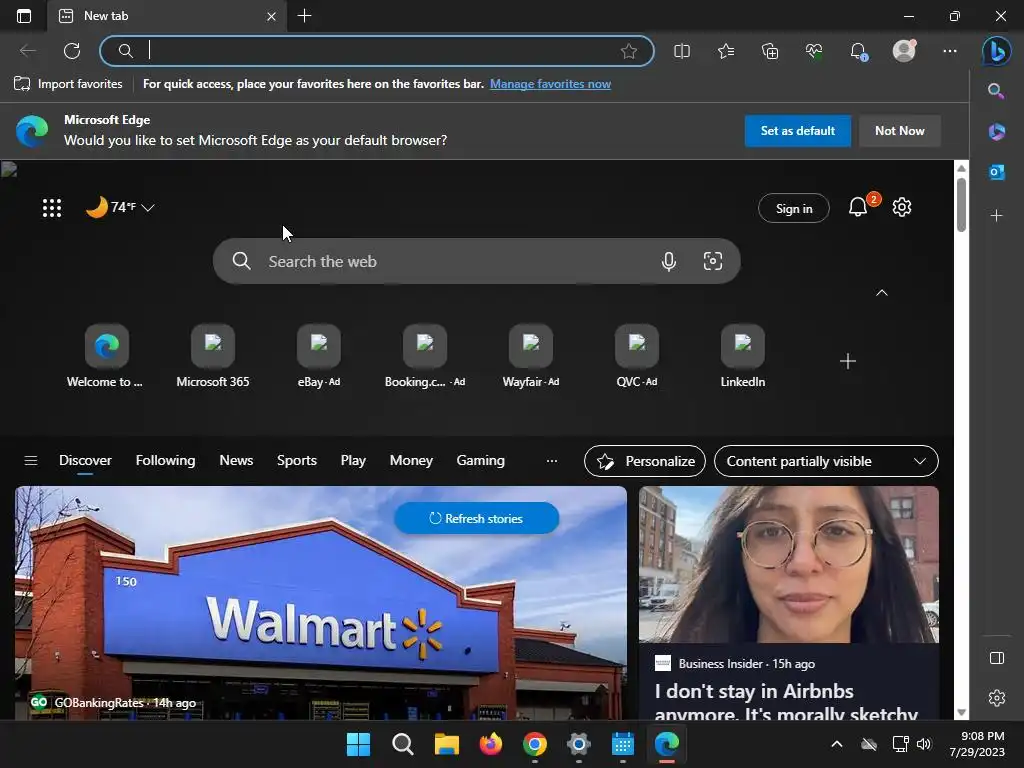Image resolution: width=1024 pixels, height=768 pixels.
Task: Follow Manage favorites now link
Action: click(x=551, y=84)
